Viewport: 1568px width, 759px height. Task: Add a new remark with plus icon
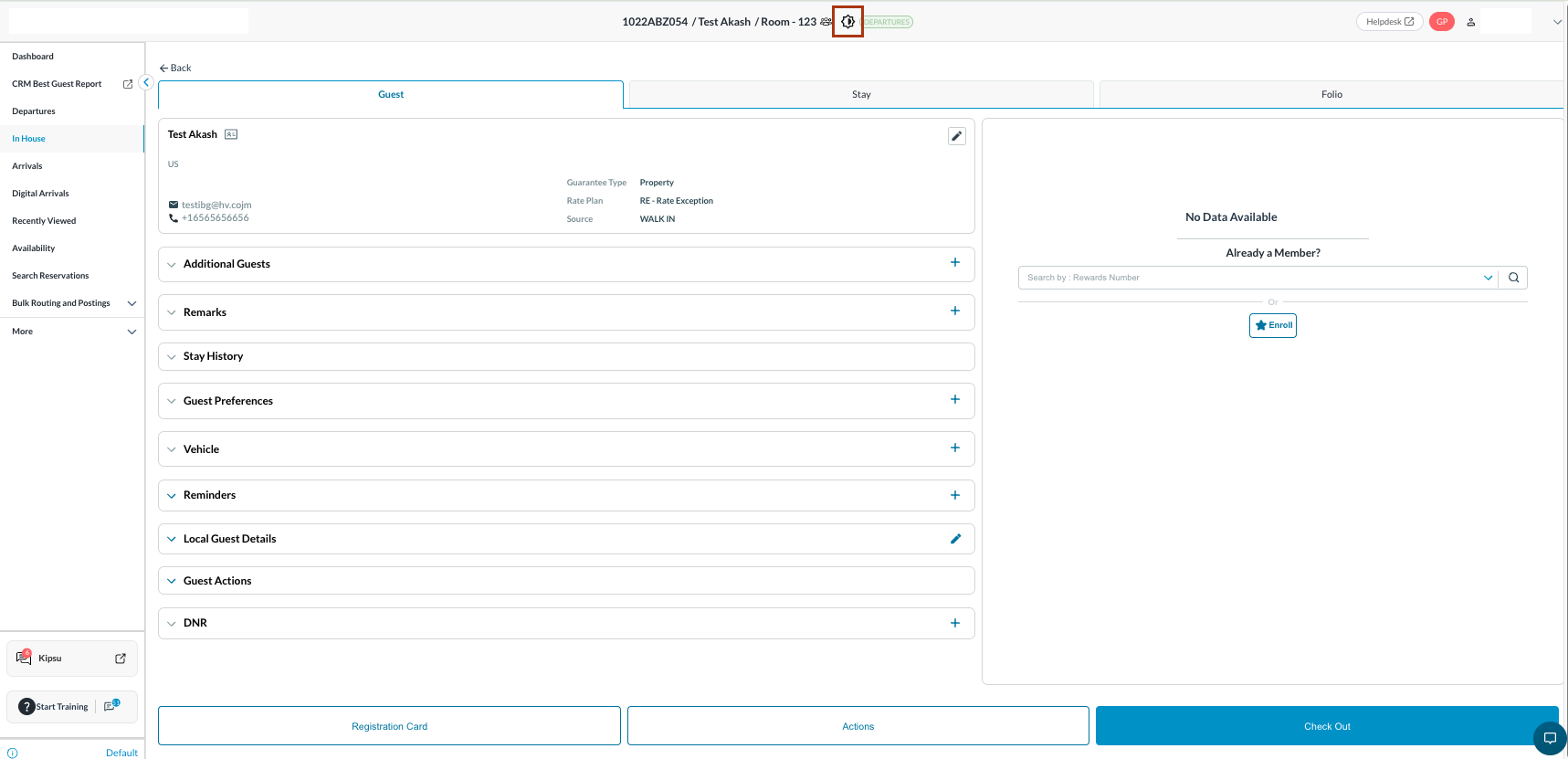tap(954, 311)
